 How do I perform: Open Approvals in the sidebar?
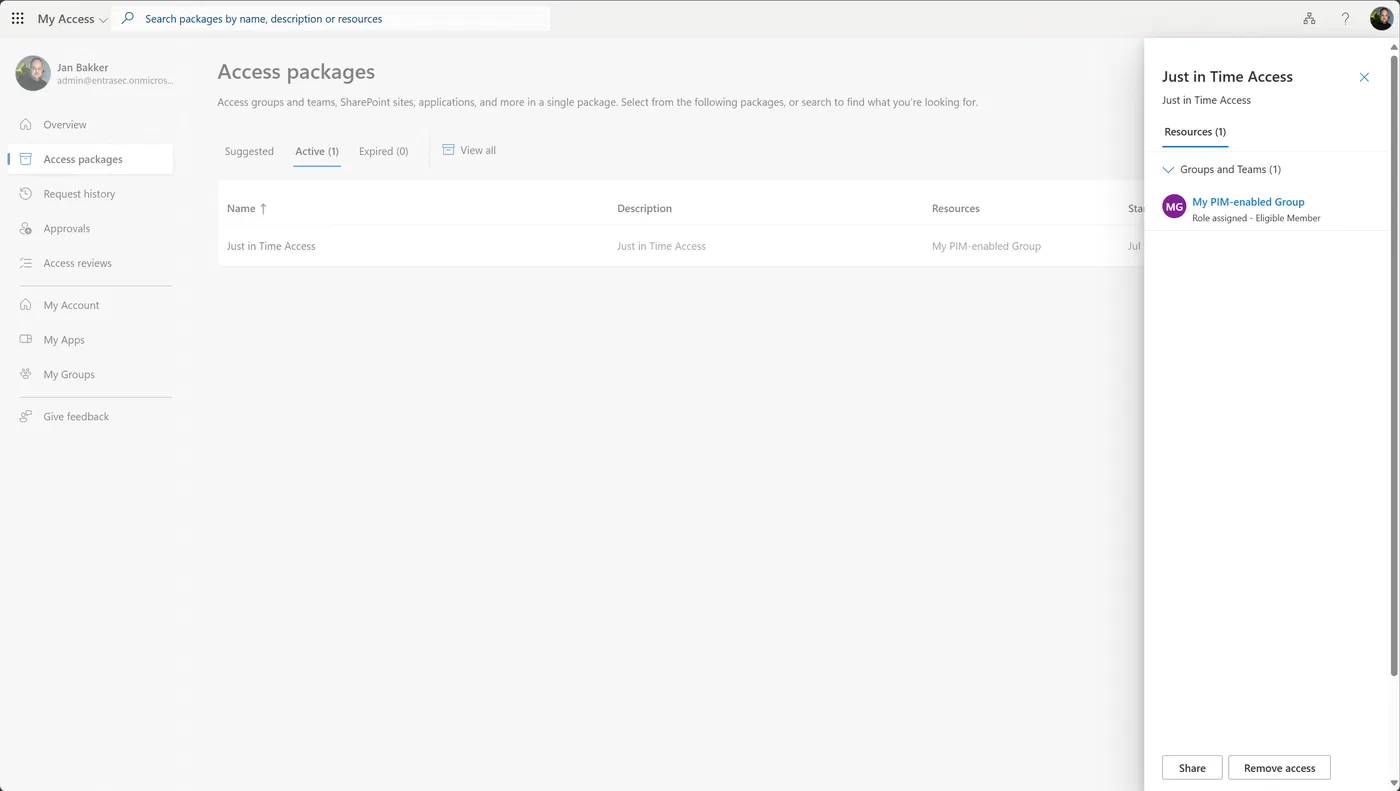pyautogui.click(x=67, y=229)
